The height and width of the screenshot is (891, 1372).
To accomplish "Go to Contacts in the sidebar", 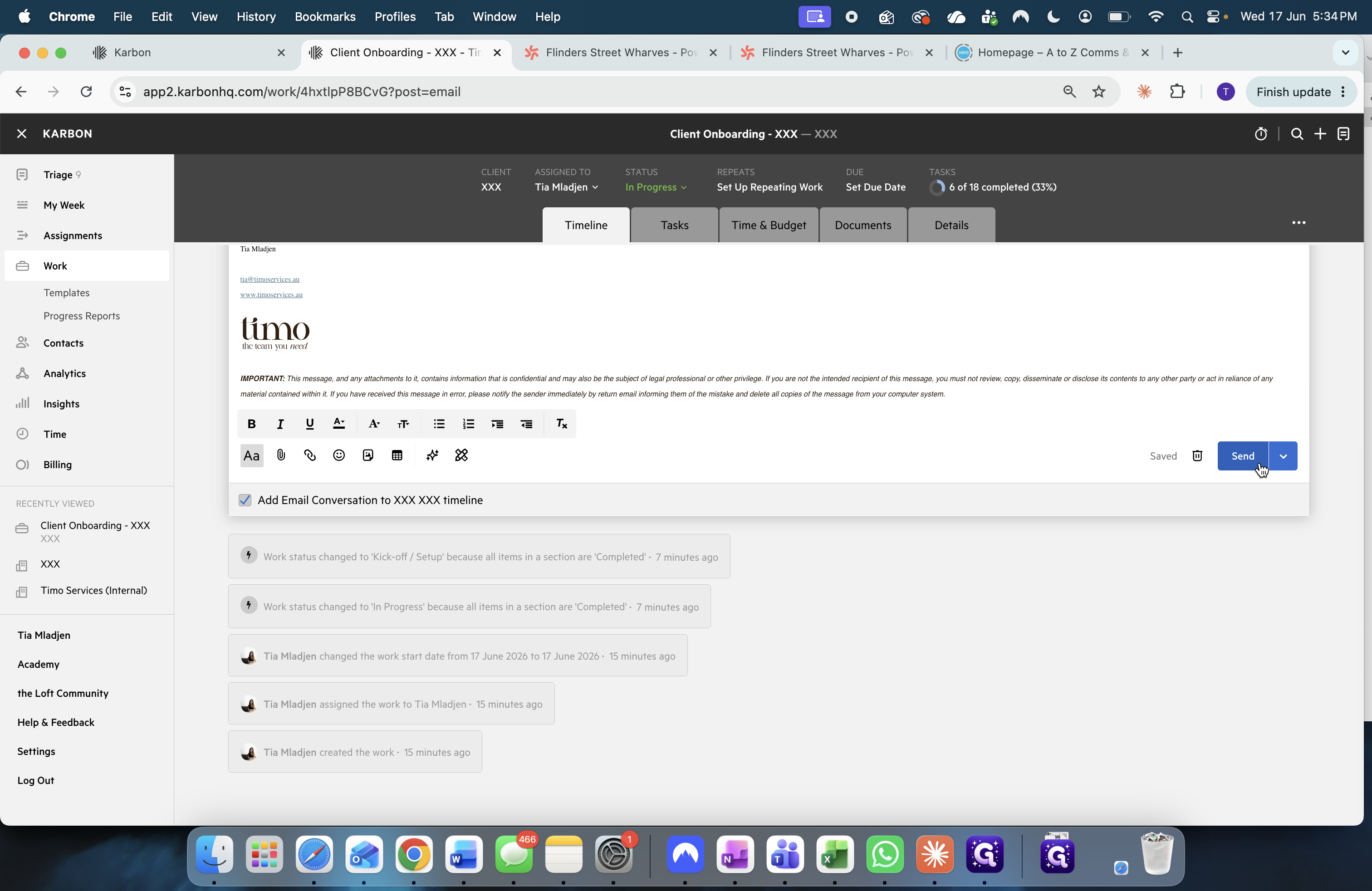I will tap(87, 343).
